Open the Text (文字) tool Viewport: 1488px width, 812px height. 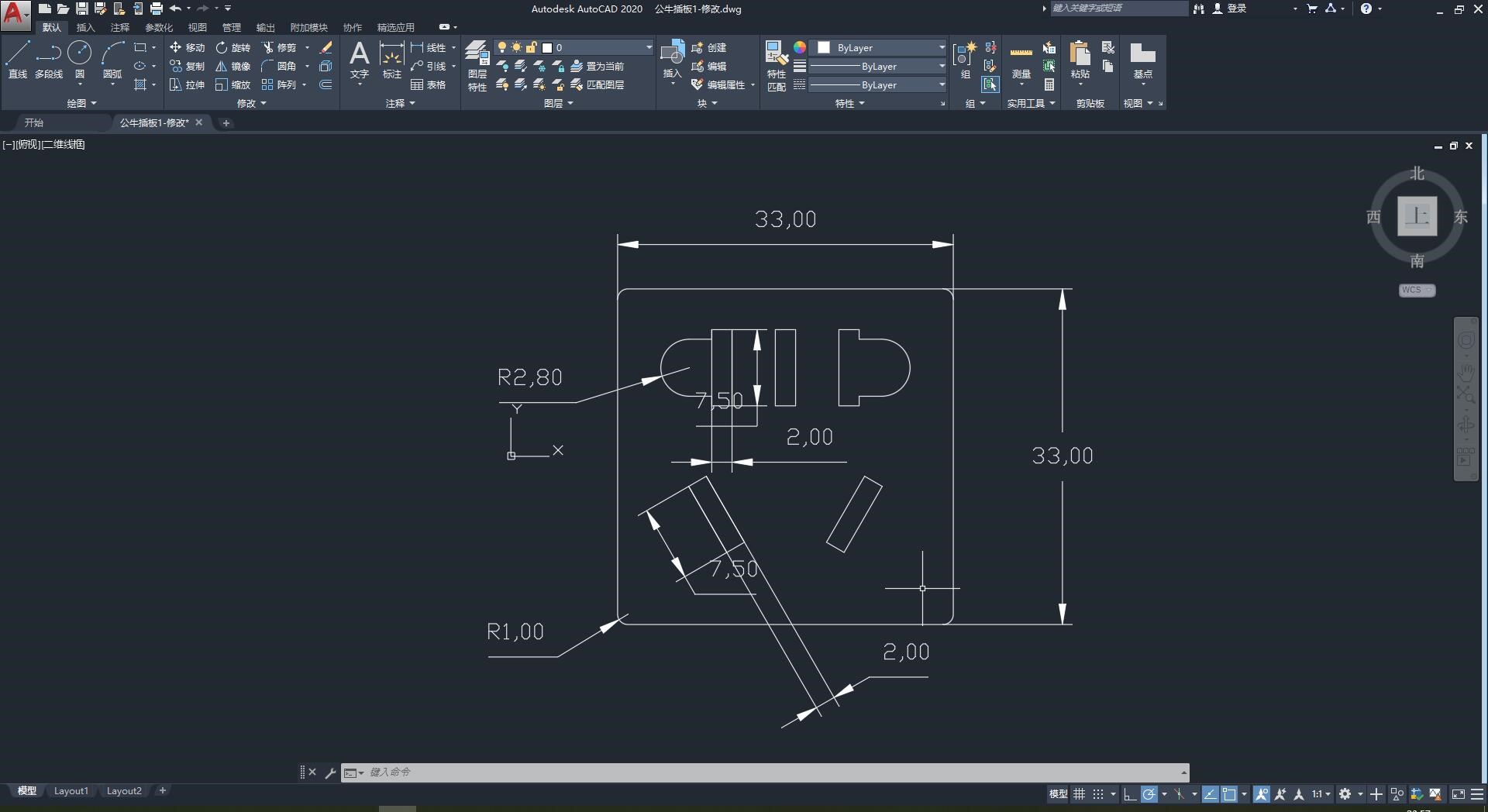click(359, 60)
